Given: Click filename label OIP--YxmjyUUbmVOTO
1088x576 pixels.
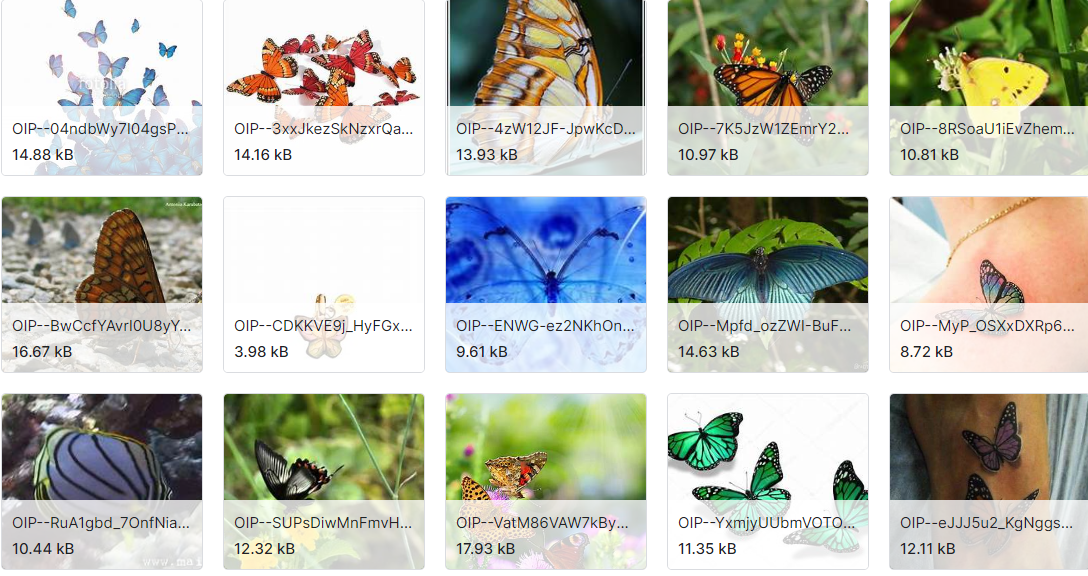Looking at the screenshot, I should point(767,523).
